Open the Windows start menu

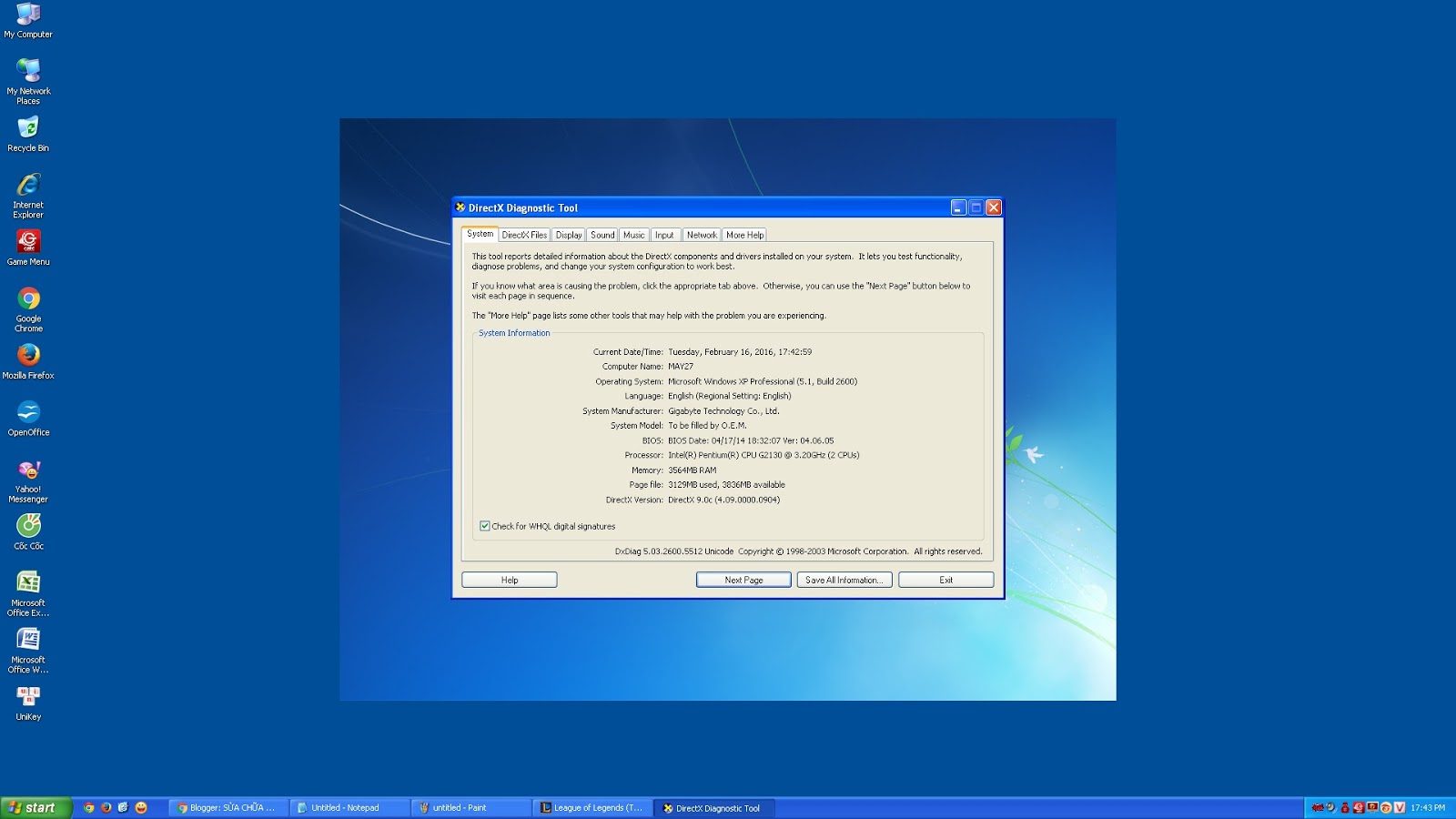click(35, 807)
